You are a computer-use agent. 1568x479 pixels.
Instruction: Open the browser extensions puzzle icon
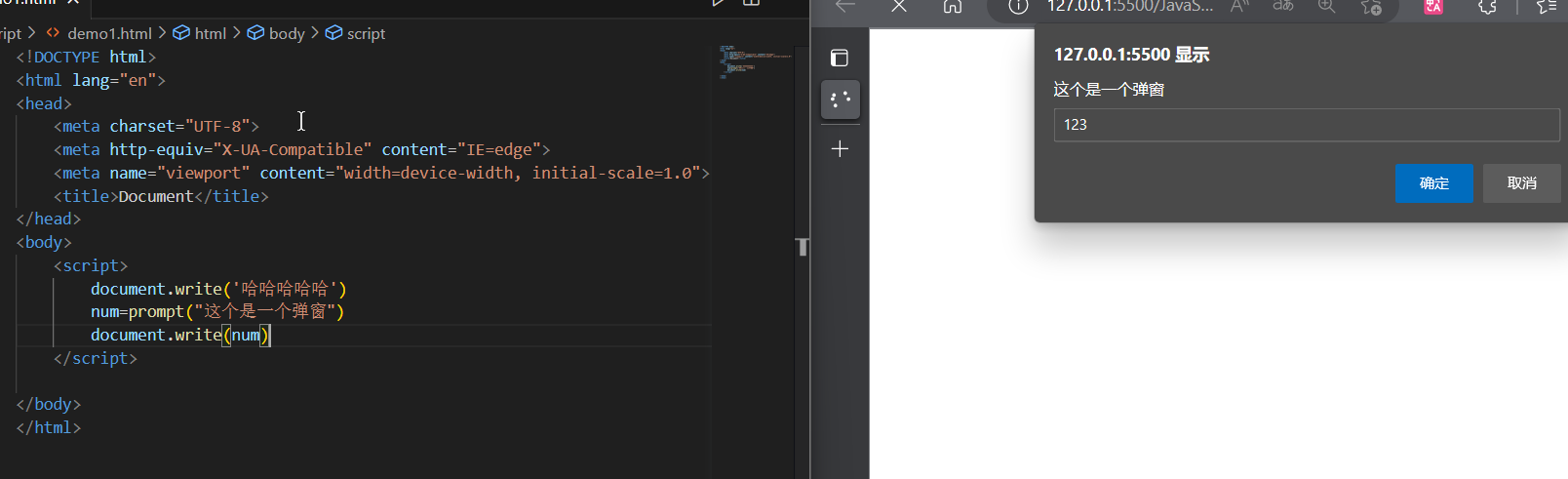pyautogui.click(x=1487, y=7)
